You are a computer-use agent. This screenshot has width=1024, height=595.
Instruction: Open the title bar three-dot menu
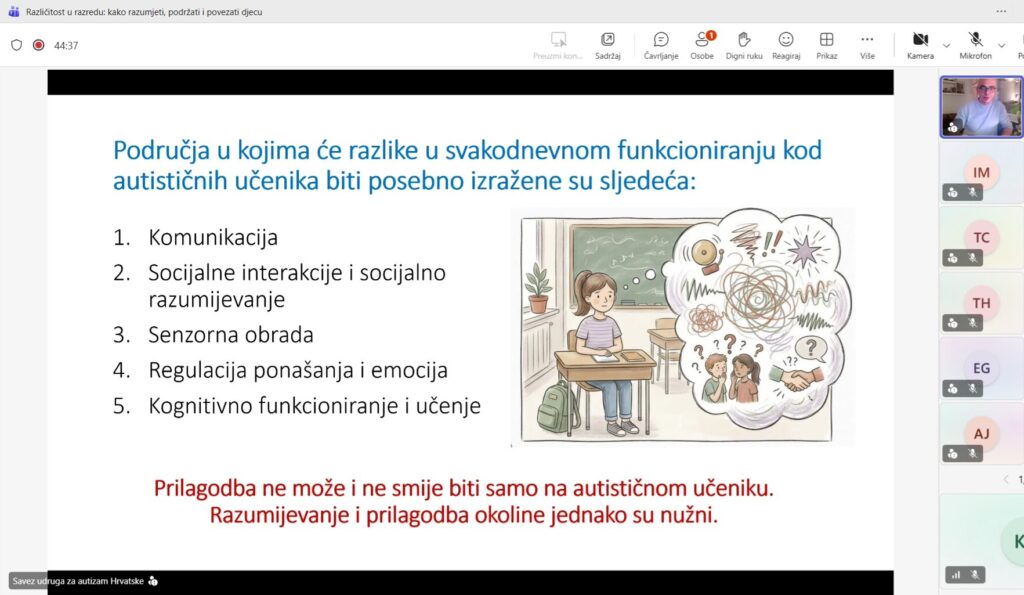click(x=1001, y=12)
